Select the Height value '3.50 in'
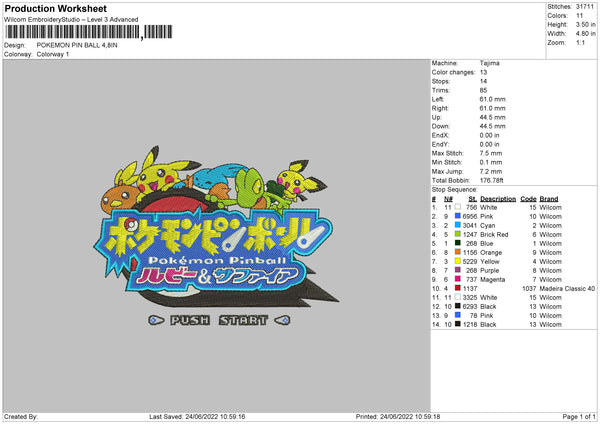The width and height of the screenshot is (600, 424). tap(585, 24)
